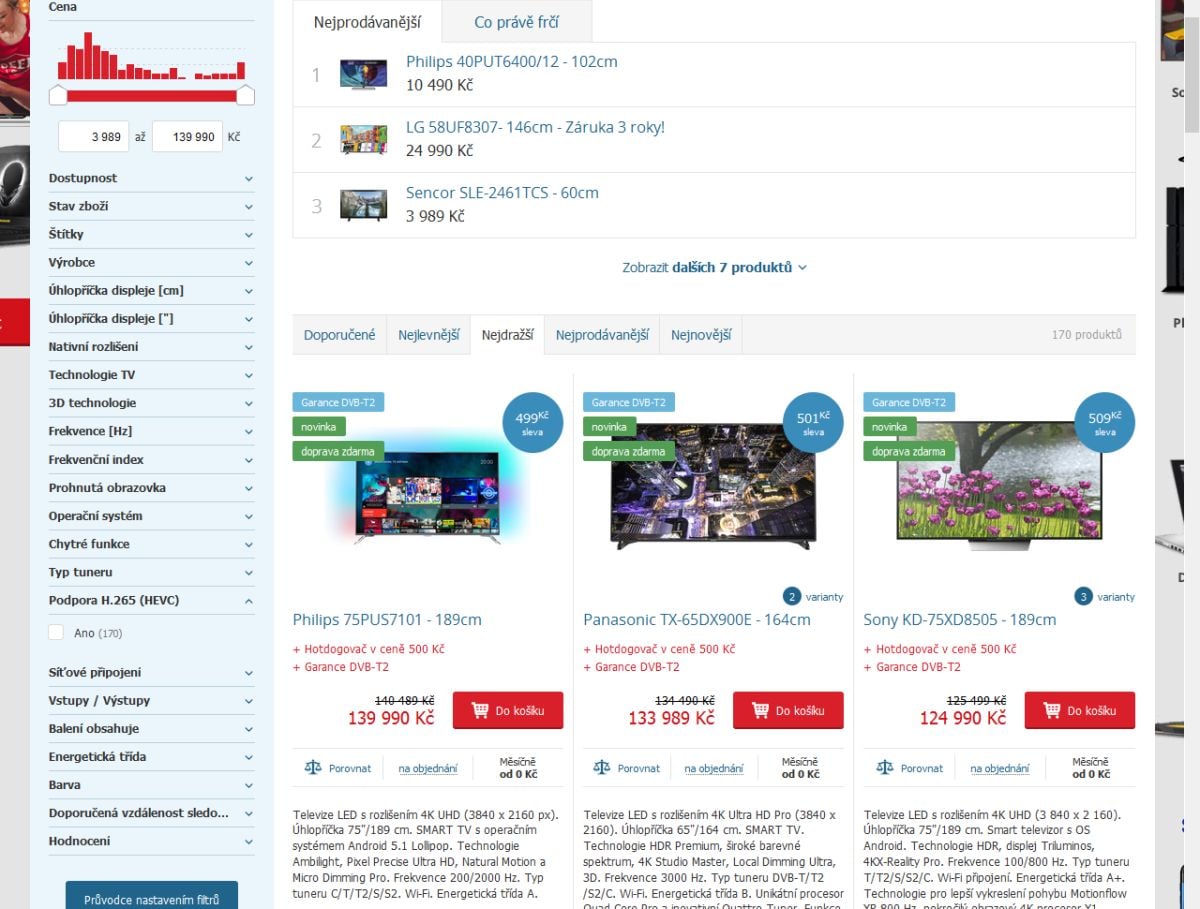Expand the Dostupnost filter
This screenshot has width=1200, height=909.
click(x=151, y=178)
